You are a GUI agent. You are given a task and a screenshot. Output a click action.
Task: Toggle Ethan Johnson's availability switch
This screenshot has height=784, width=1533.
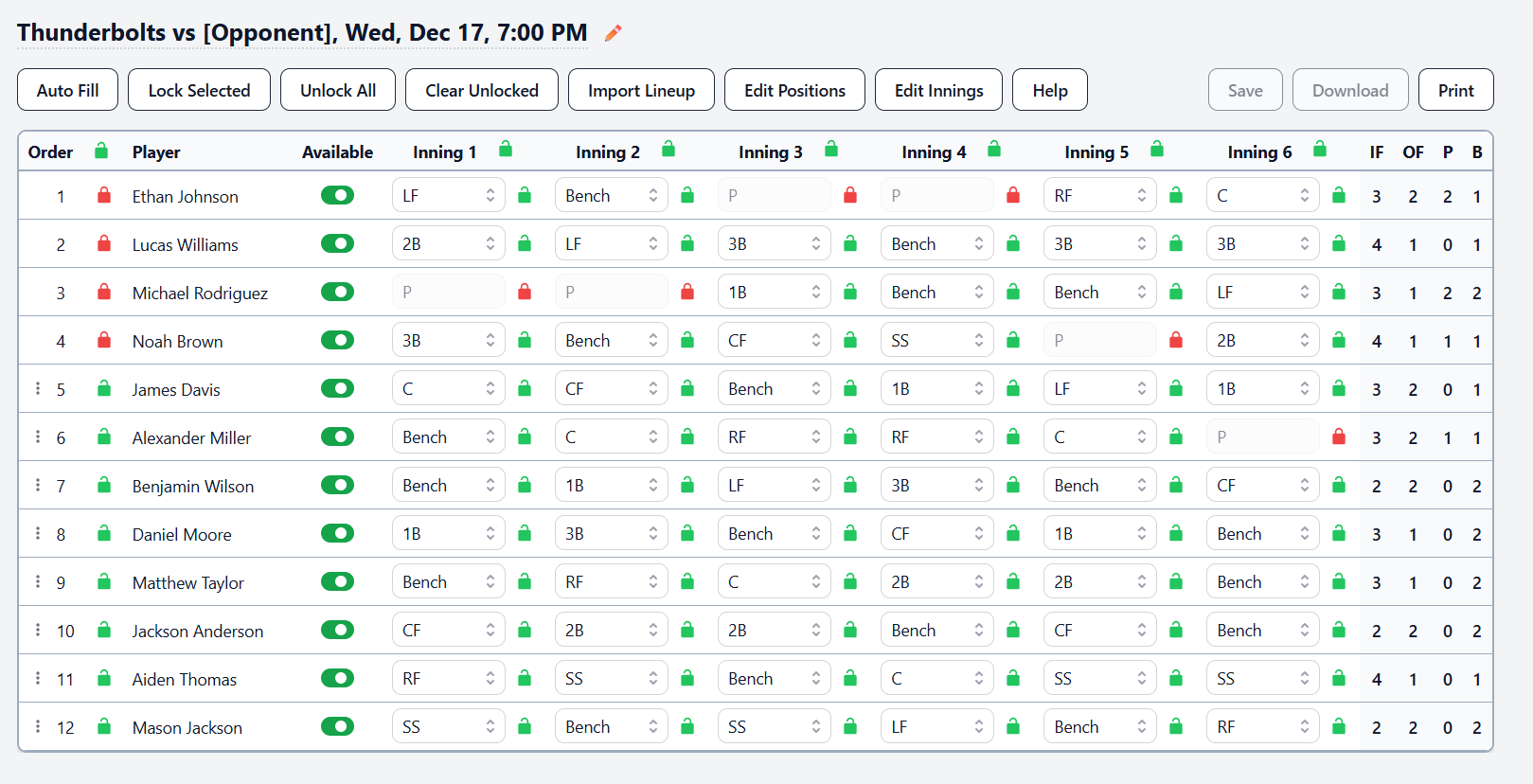click(337, 195)
